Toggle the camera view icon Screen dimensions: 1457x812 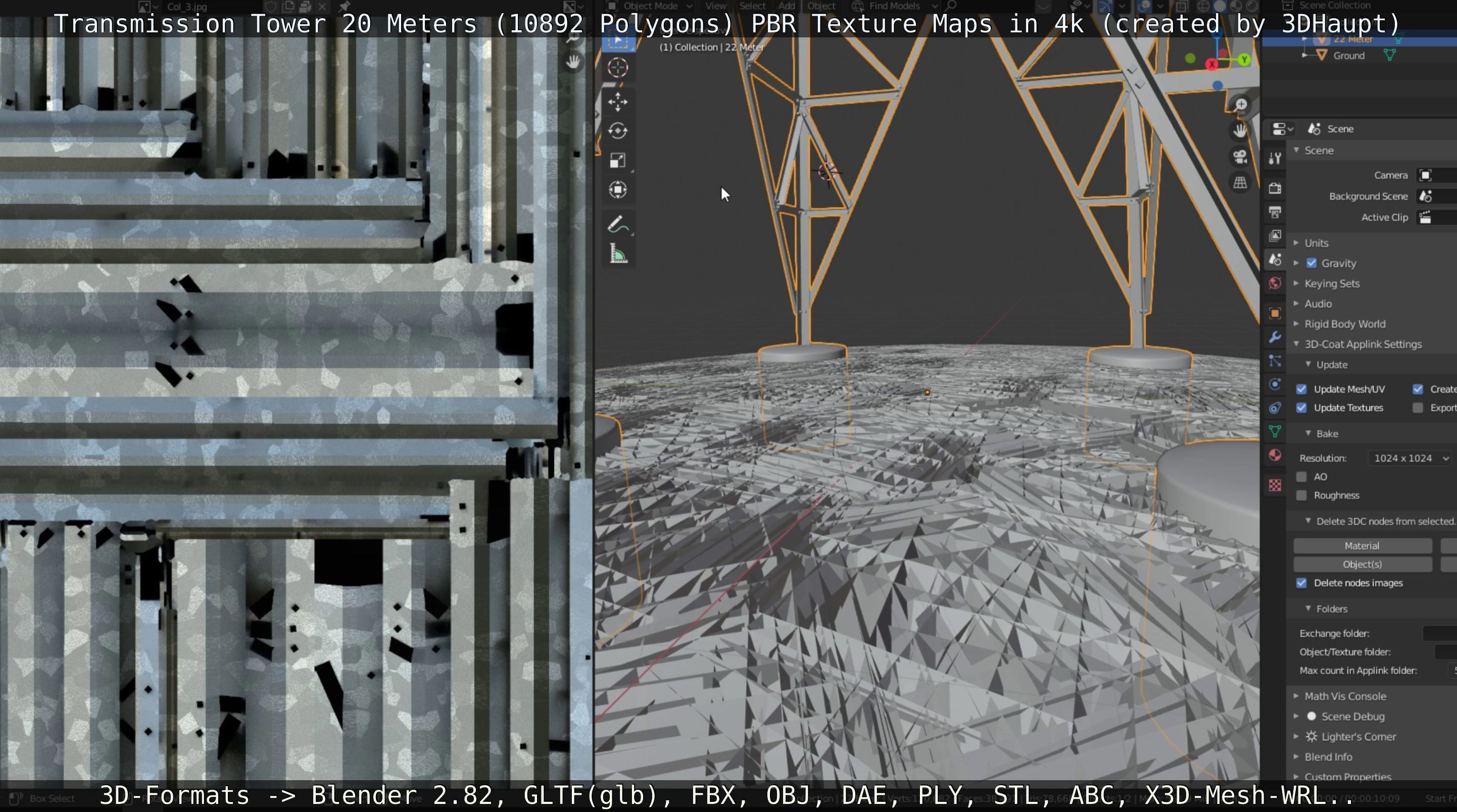[x=1240, y=157]
